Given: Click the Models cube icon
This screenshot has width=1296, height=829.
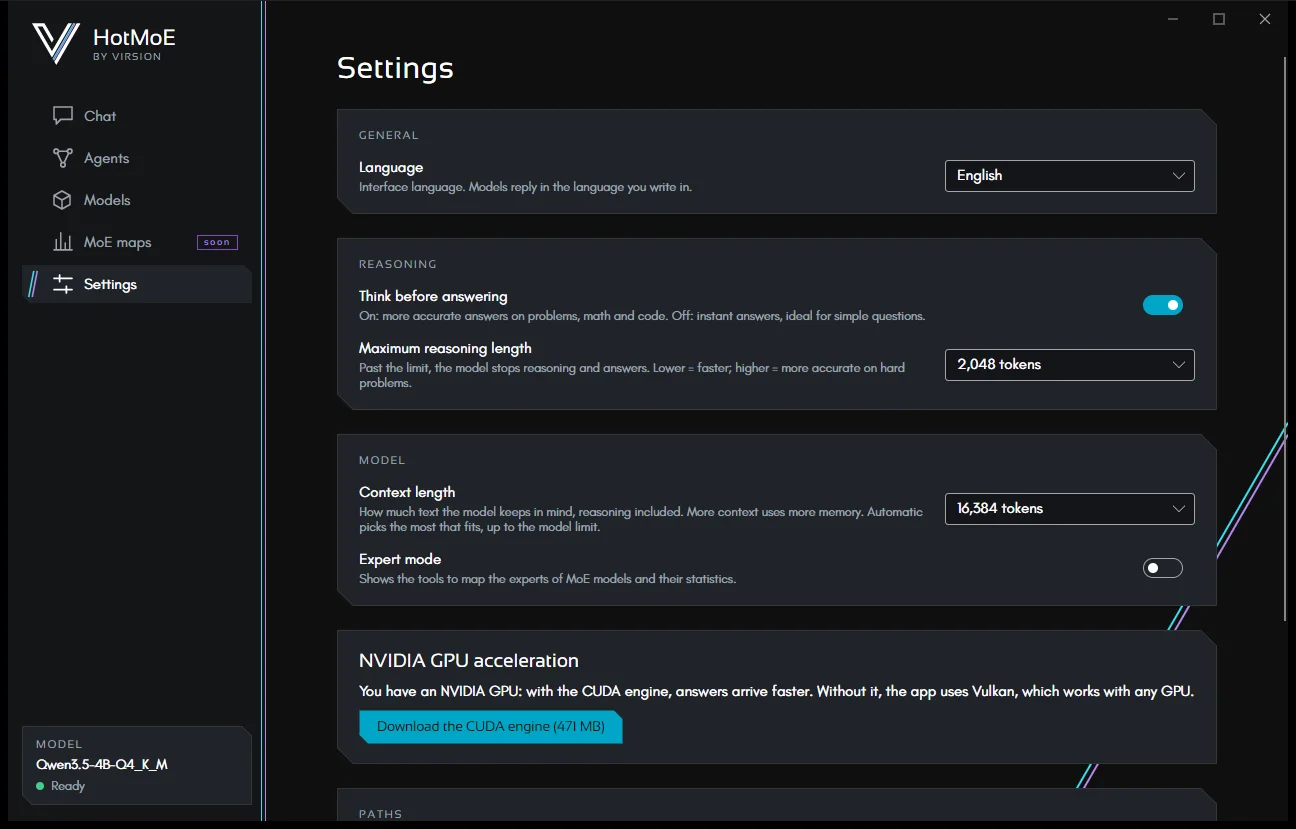Looking at the screenshot, I should tap(62, 200).
